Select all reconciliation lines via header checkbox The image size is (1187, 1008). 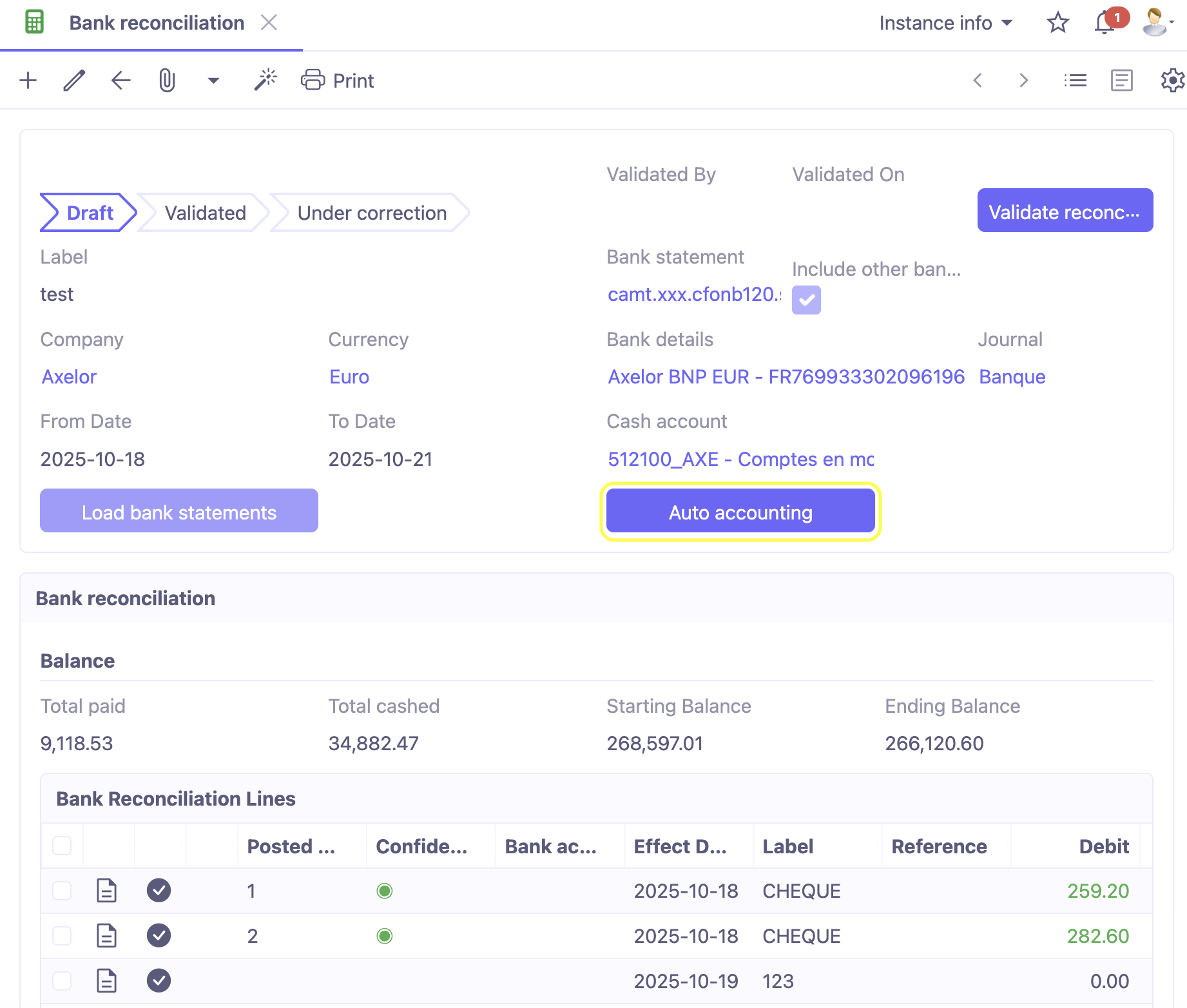62,845
